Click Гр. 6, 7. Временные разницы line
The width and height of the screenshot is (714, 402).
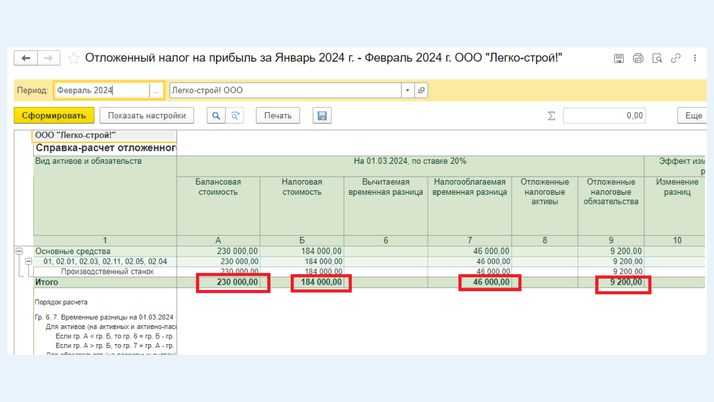point(104,317)
